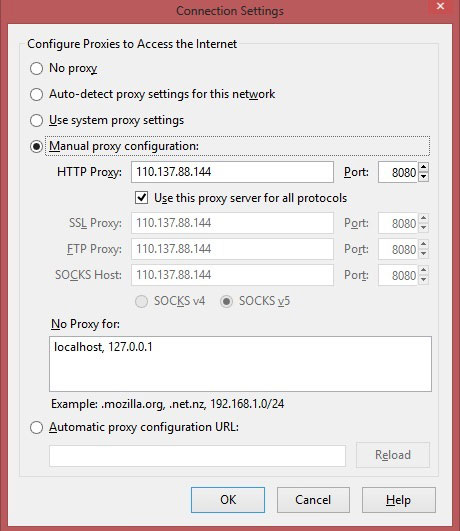Viewport: 460px width, 531px height.
Task: Select the SOCKS v4 radio button
Action: 141,301
